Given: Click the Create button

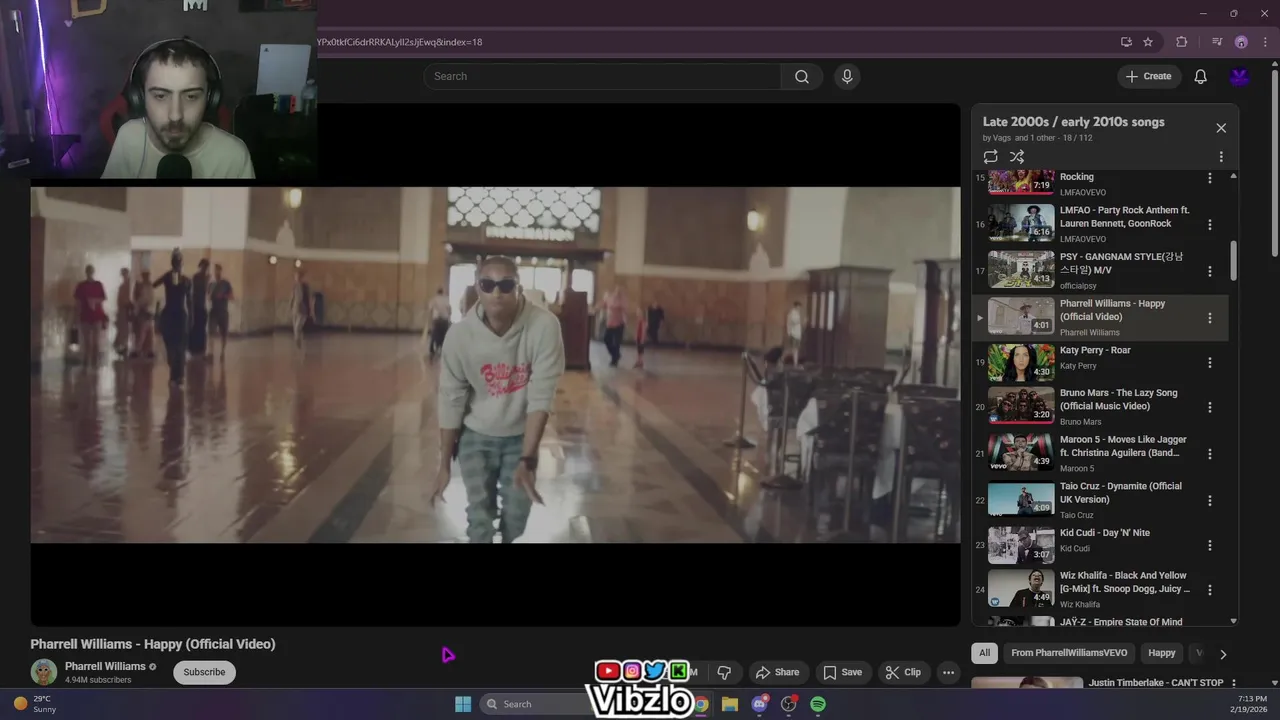Looking at the screenshot, I should click(x=1149, y=76).
